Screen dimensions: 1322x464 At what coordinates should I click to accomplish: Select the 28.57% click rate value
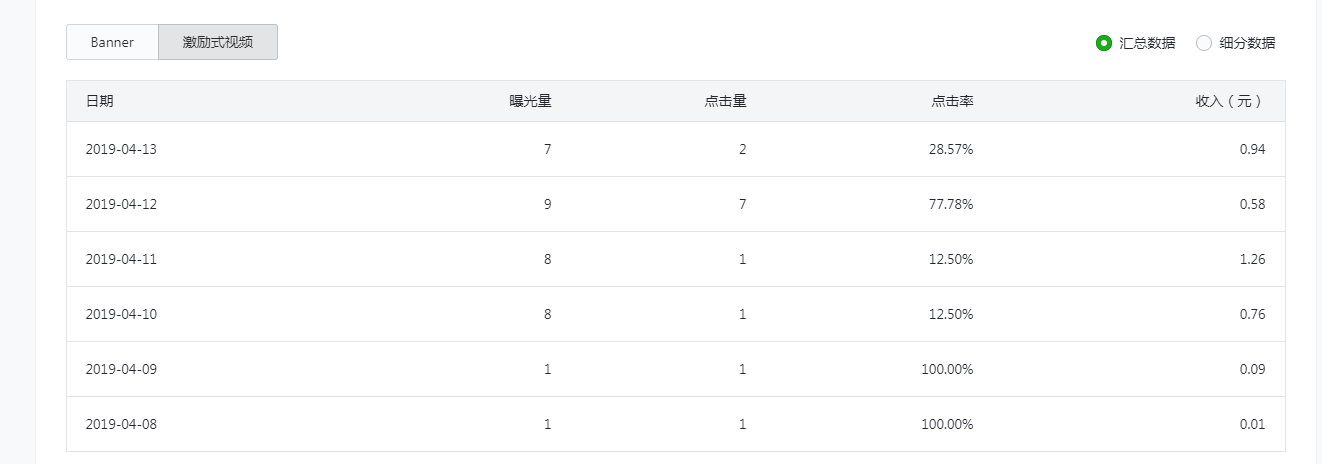(950, 149)
